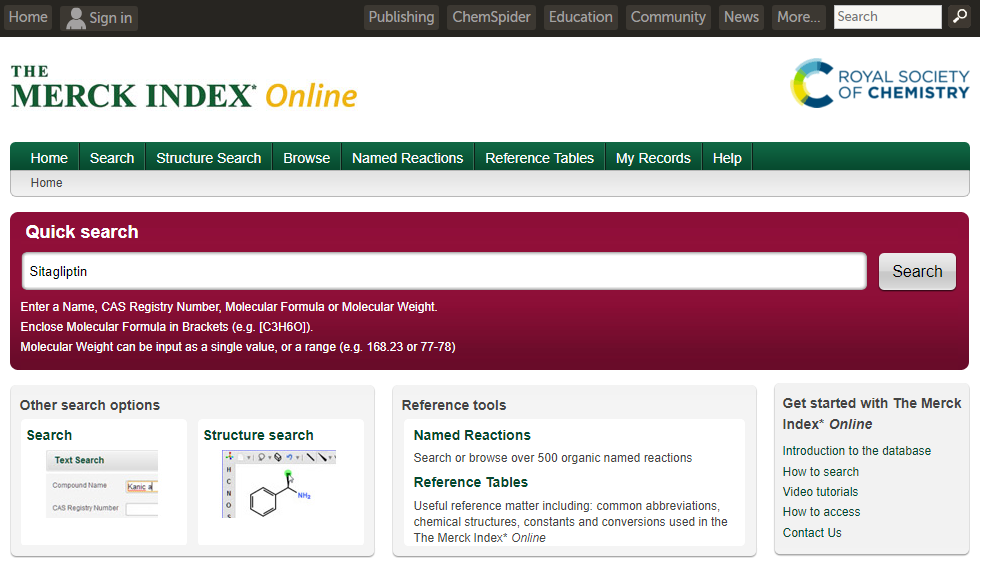
Task: Open Education in the top bar
Action: click(x=580, y=17)
